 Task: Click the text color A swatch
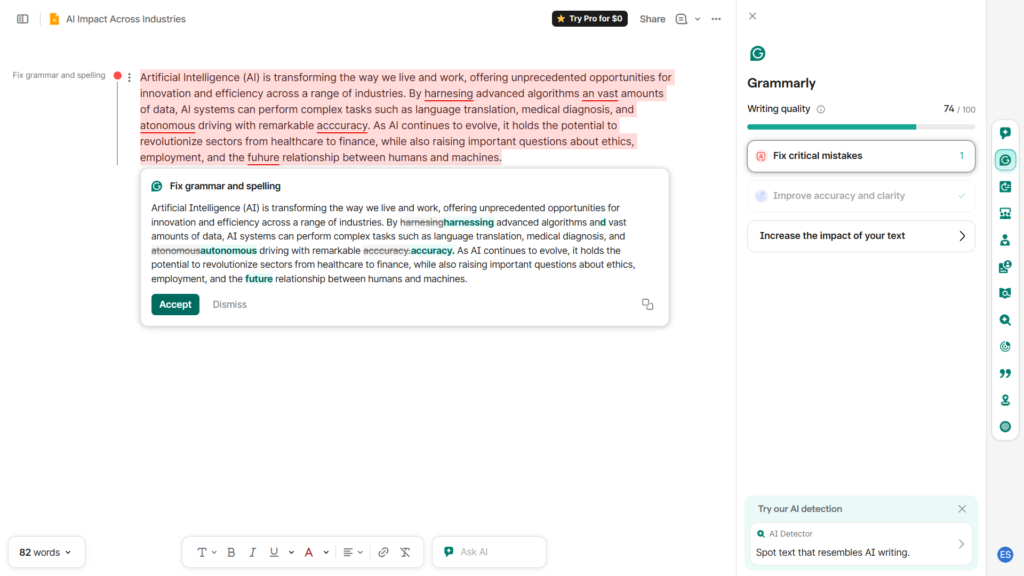309,552
